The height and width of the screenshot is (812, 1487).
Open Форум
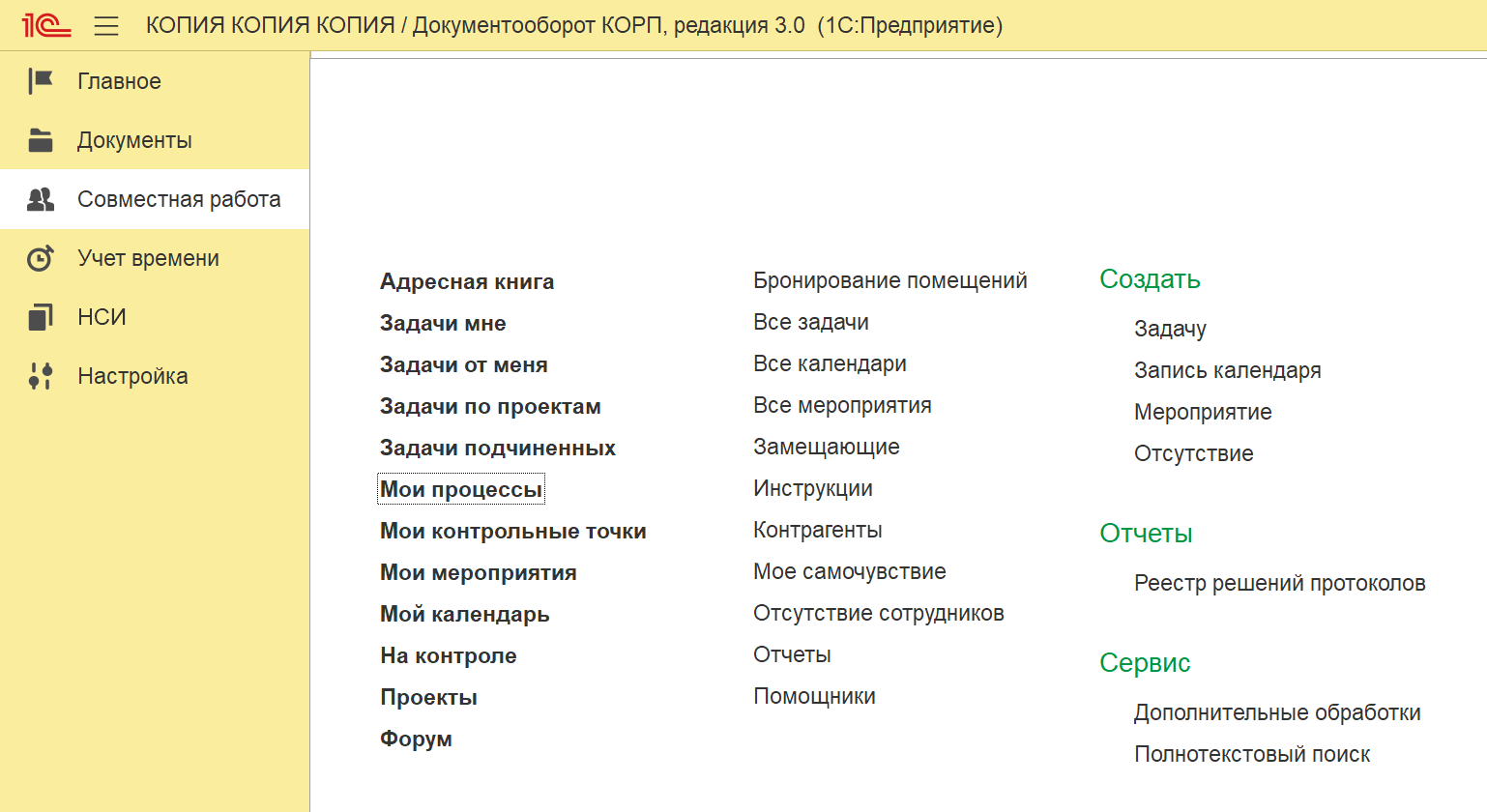[x=416, y=739]
